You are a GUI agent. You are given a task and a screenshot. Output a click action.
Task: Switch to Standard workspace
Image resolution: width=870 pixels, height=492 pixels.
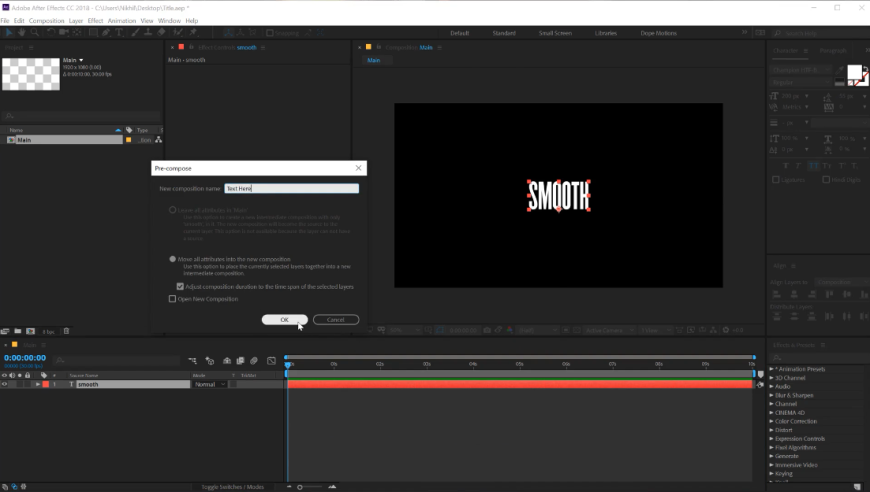point(504,33)
